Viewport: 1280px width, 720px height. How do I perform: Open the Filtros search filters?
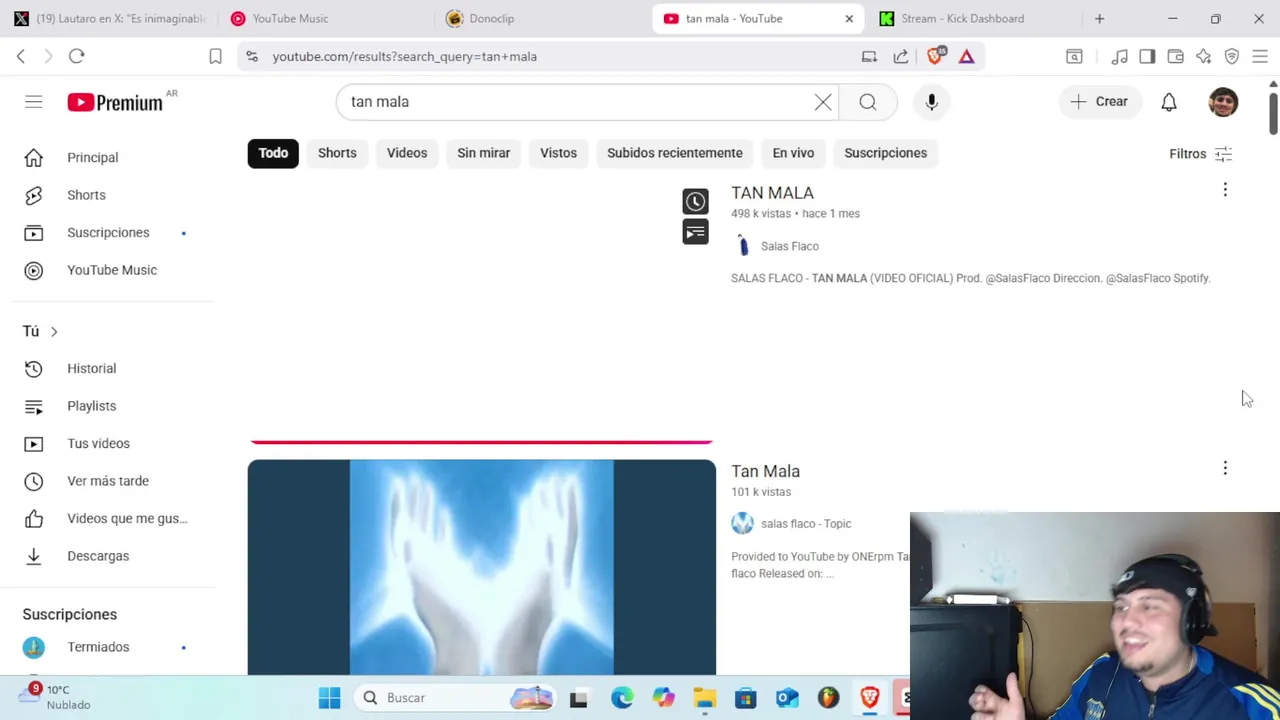click(x=1200, y=154)
